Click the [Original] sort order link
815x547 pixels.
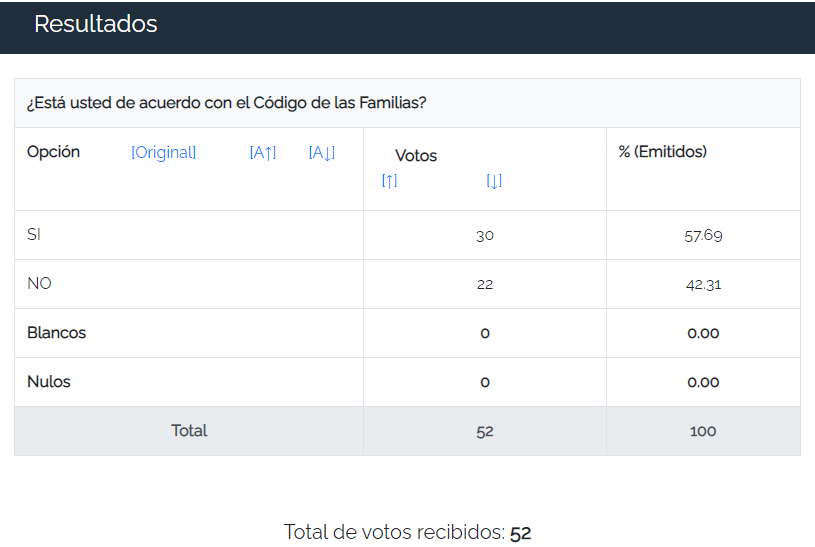click(x=163, y=153)
